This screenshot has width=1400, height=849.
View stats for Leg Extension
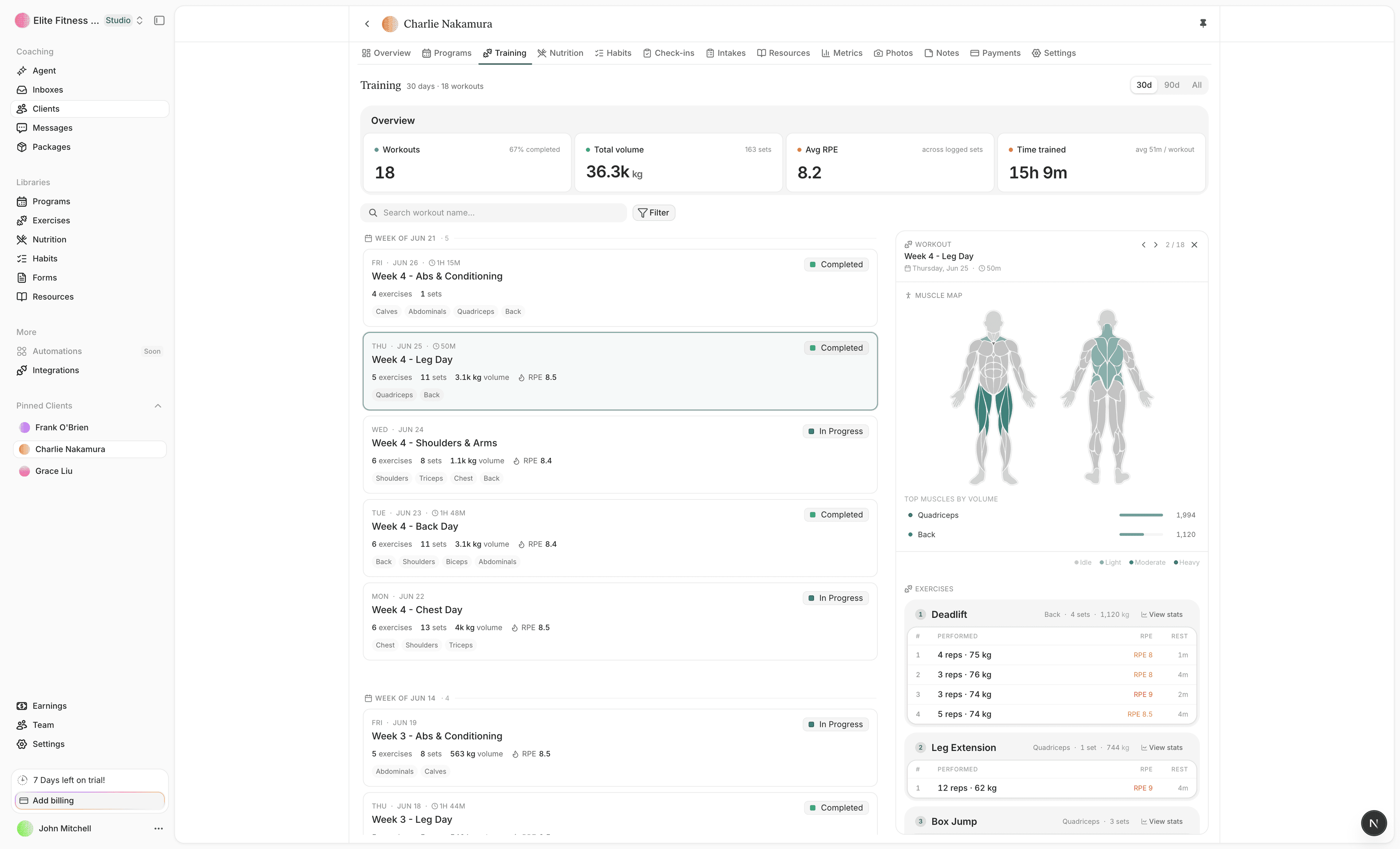click(1161, 747)
